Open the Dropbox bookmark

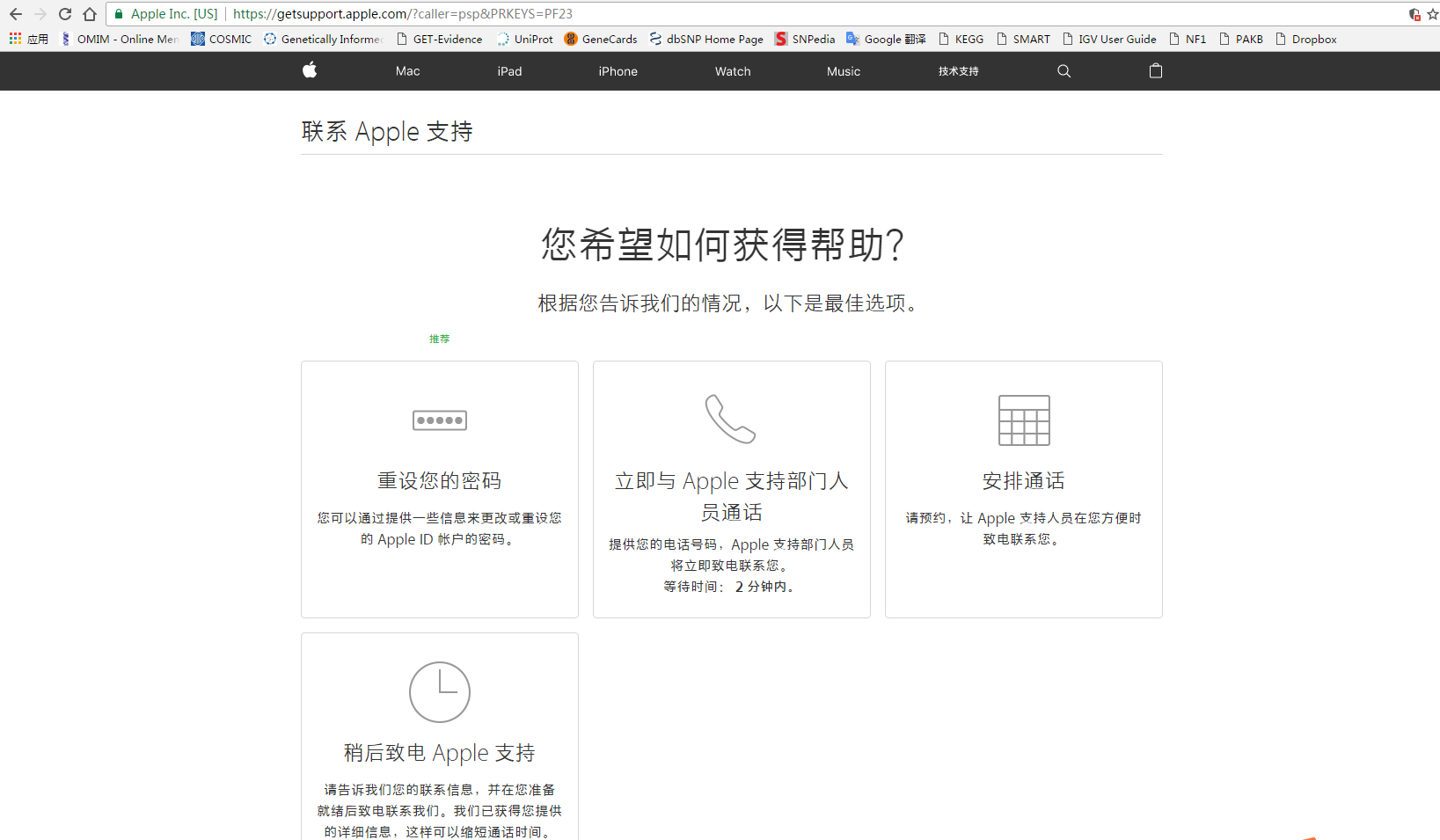1306,39
